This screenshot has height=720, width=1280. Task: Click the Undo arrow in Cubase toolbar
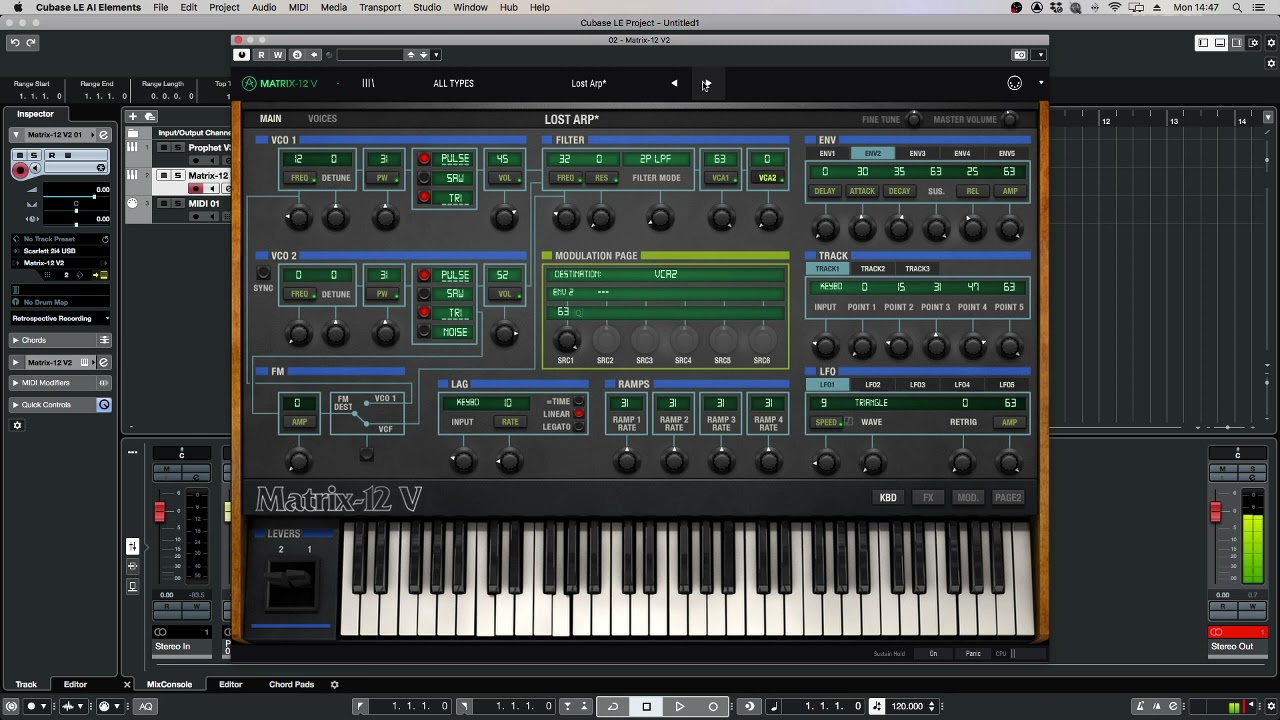tap(15, 42)
